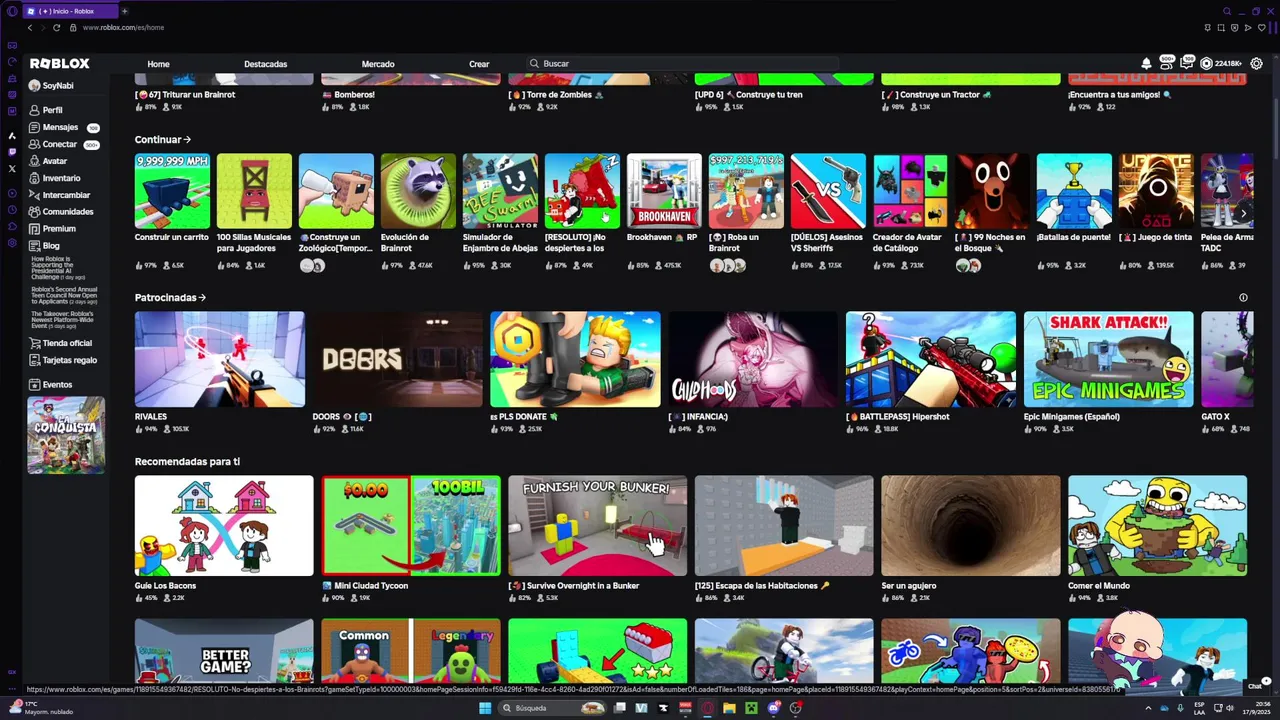Open the Roblox messages icon in header

[1187, 63]
